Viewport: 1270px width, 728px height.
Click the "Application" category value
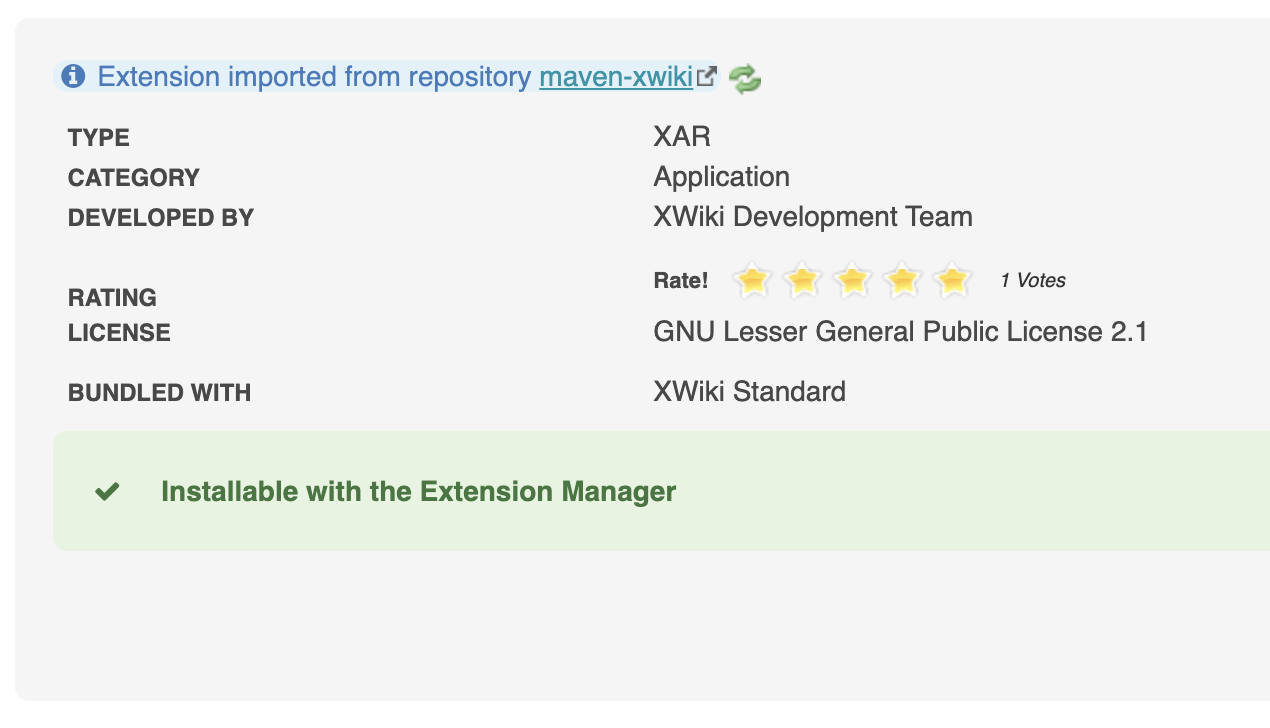pos(721,177)
